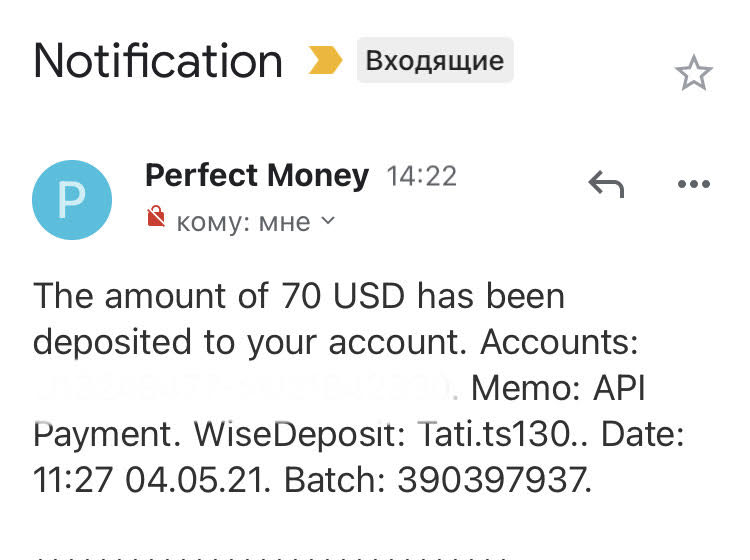Click the yellow importance marker
This screenshot has width=750, height=560.
[x=325, y=62]
